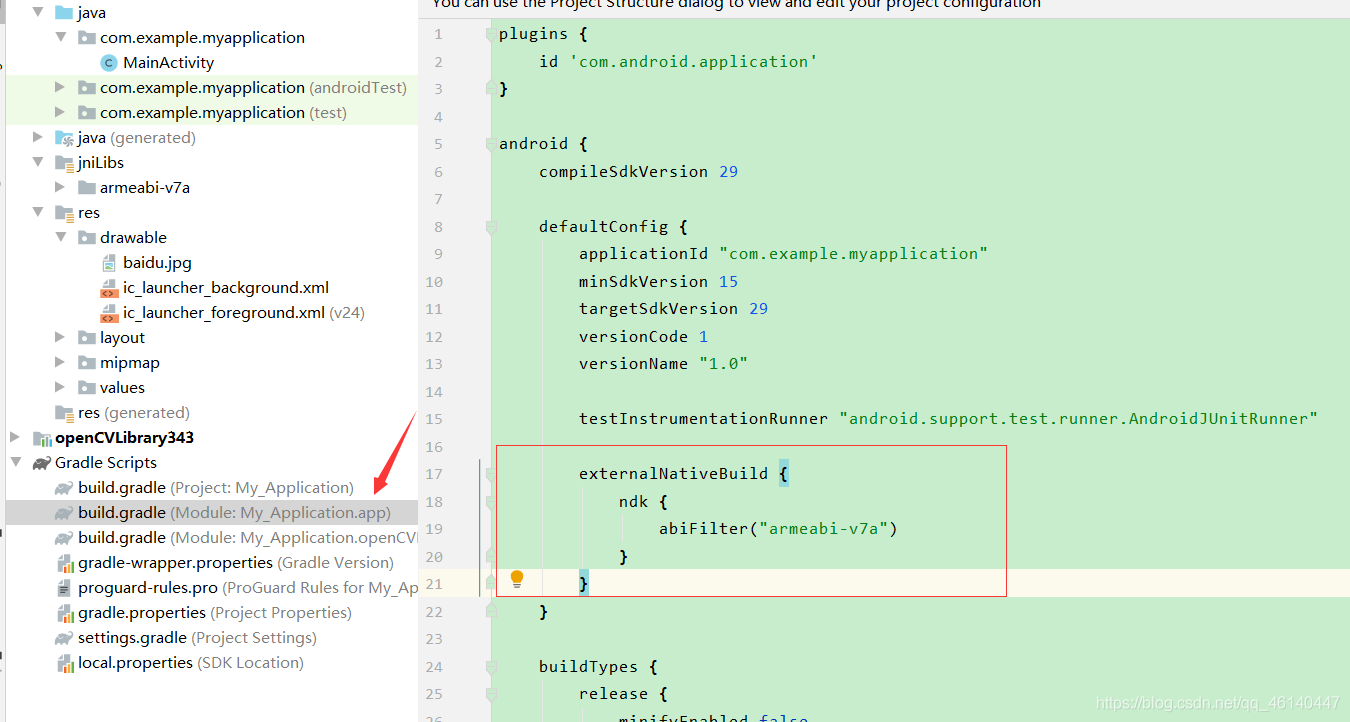Fold the ndk block at line 18
1350x722 pixels.
point(490,501)
